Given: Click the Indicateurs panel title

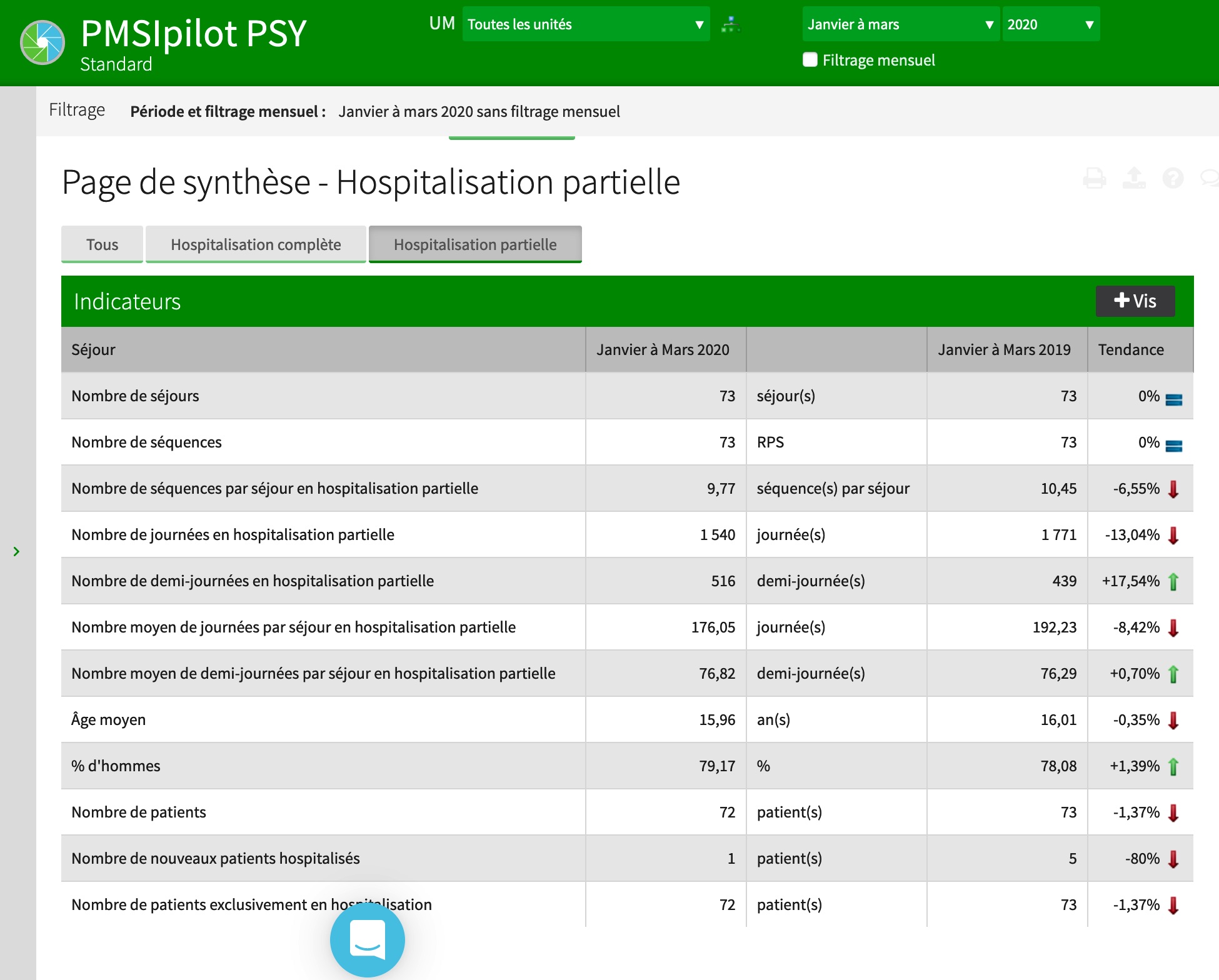Looking at the screenshot, I should [x=127, y=301].
